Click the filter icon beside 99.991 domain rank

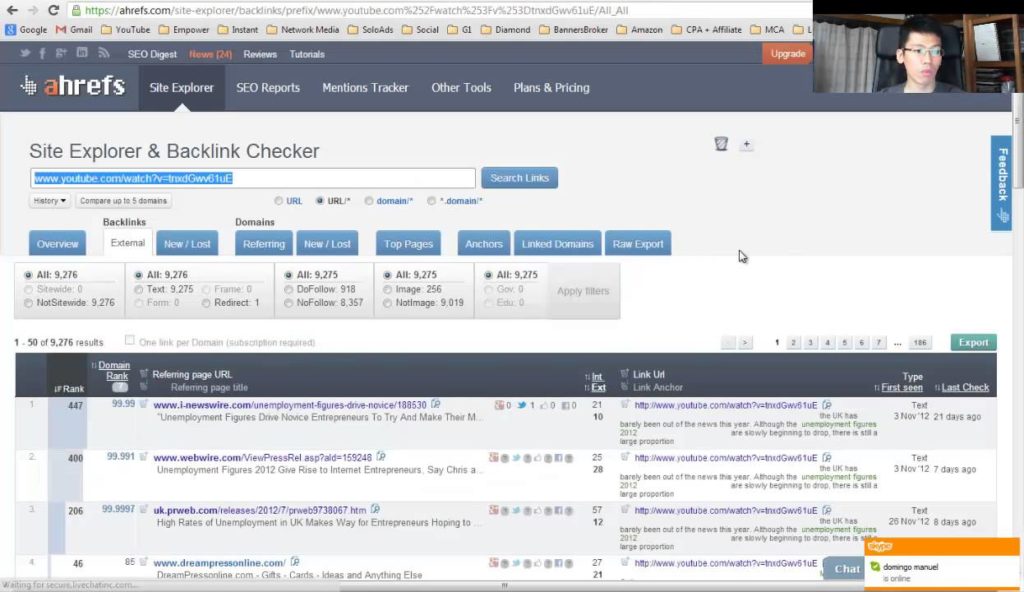click(x=143, y=457)
